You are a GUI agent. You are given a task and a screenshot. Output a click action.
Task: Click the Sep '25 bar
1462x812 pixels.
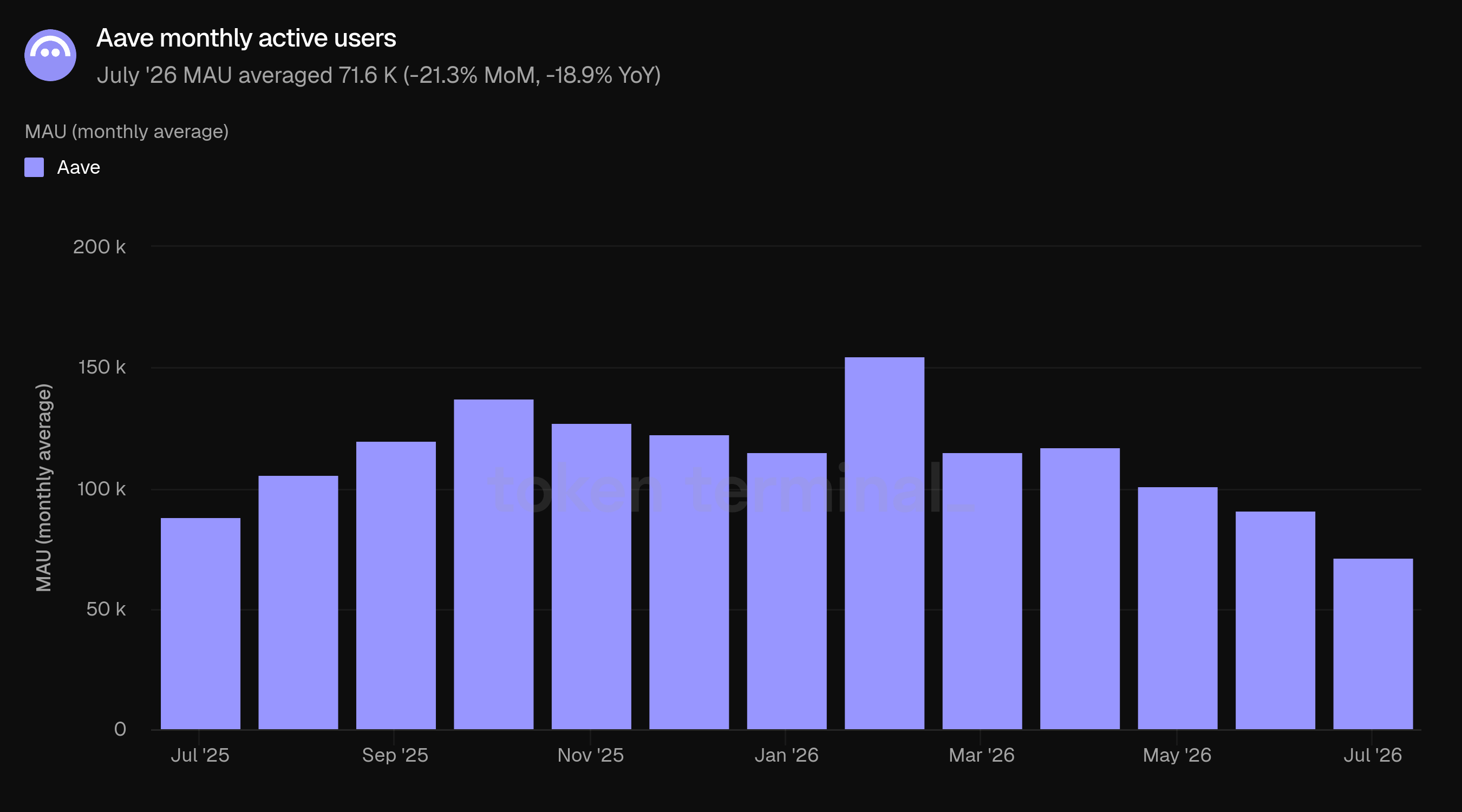click(396, 586)
